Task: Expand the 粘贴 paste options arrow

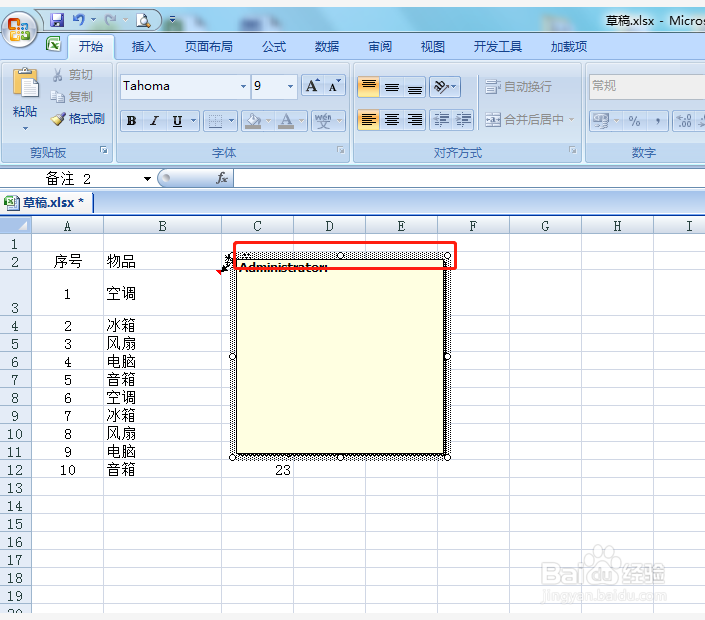Action: (25, 129)
